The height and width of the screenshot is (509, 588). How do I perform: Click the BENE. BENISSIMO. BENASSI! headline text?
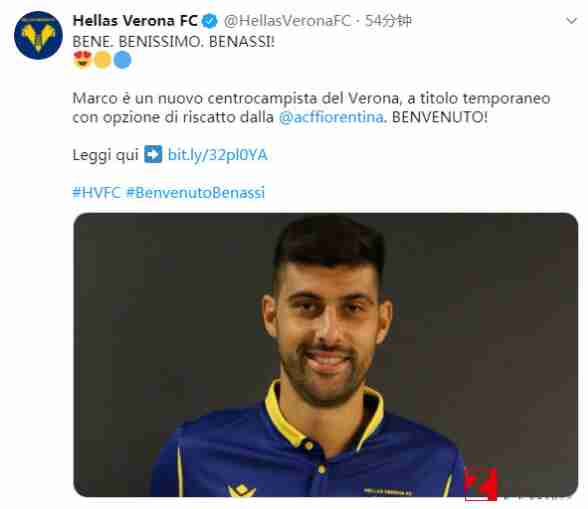click(174, 42)
